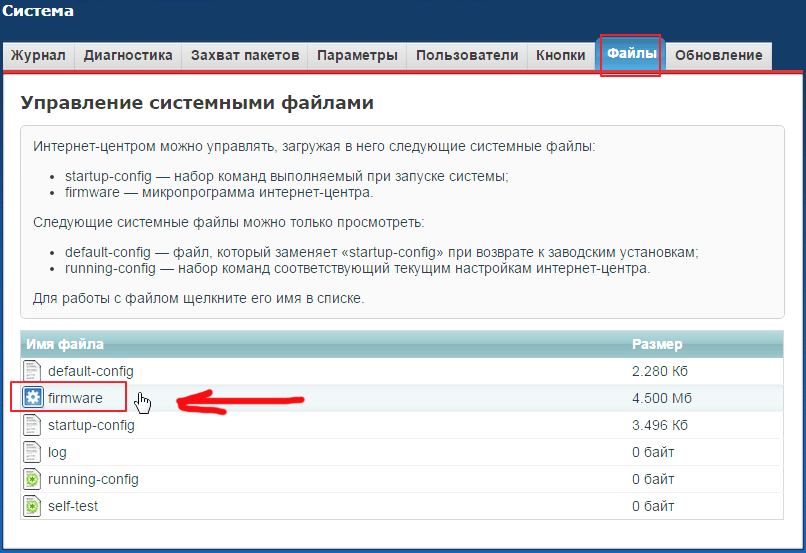Select the Файлы tab

pyautogui.click(x=631, y=53)
